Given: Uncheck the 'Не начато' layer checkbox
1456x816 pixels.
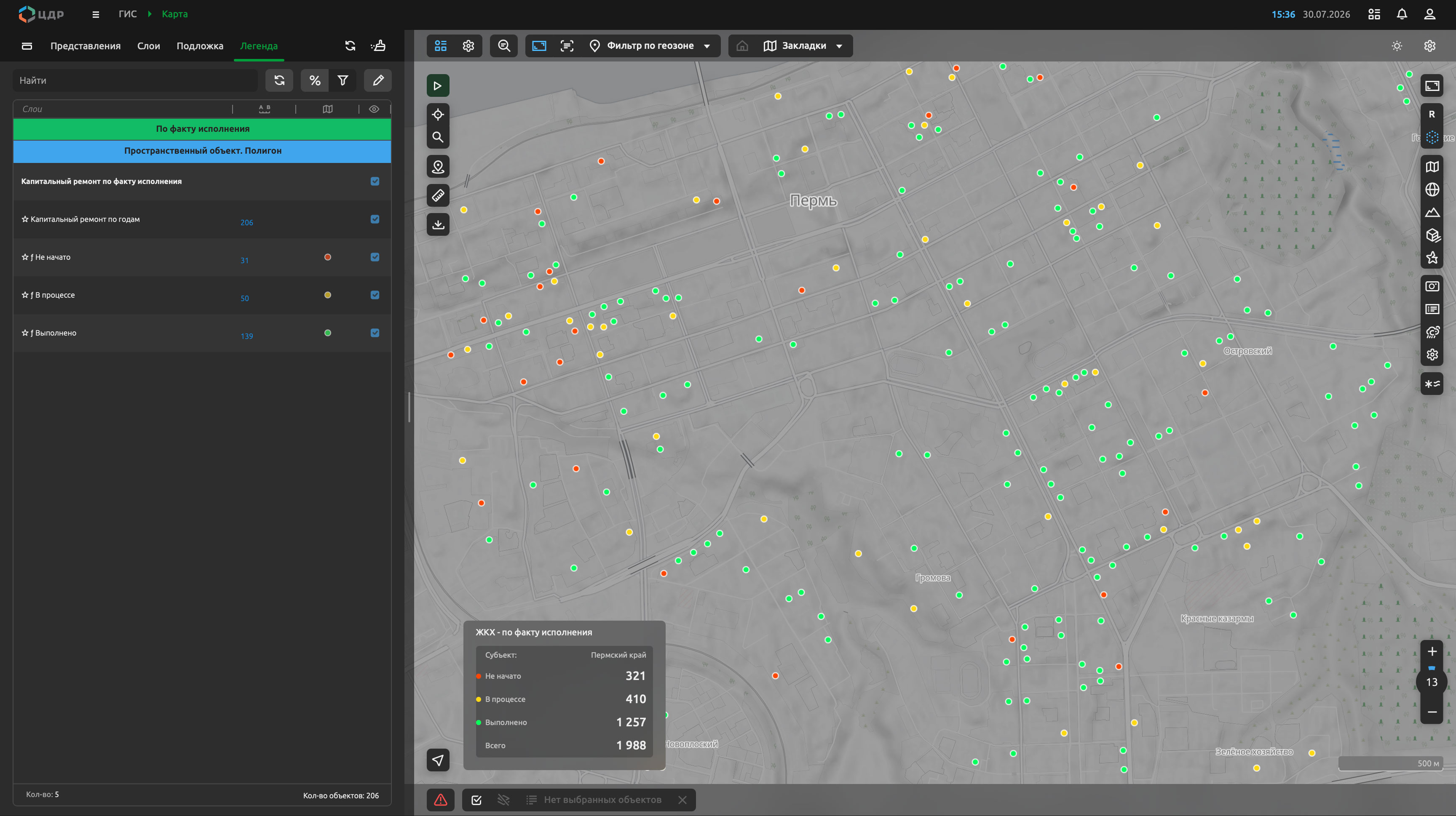Looking at the screenshot, I should 375,257.
